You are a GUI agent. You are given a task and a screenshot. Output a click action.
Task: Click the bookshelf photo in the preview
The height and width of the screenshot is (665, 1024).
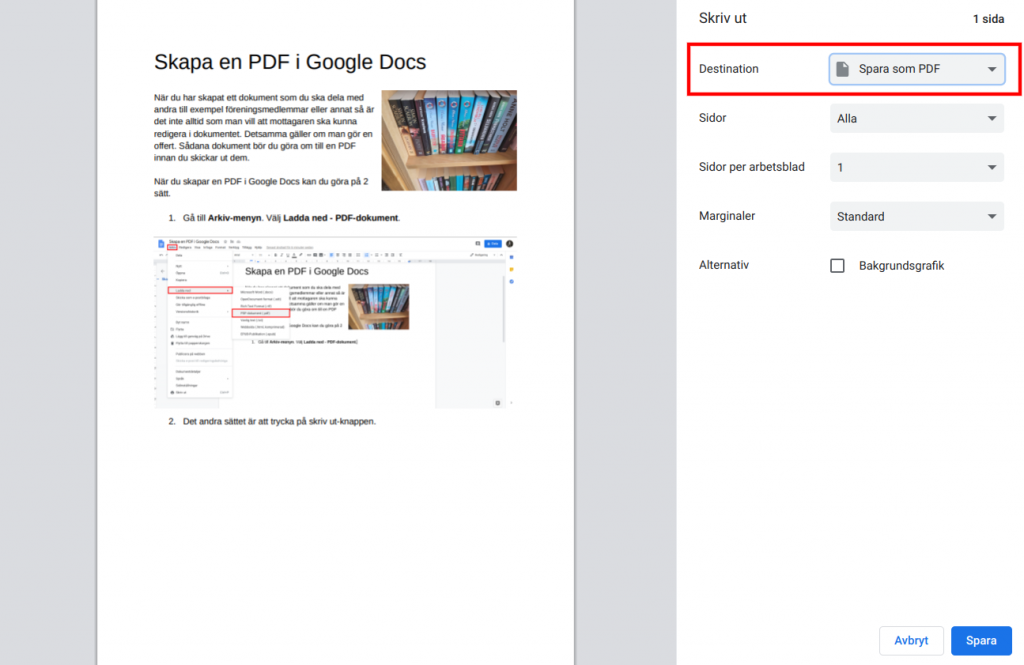449,140
